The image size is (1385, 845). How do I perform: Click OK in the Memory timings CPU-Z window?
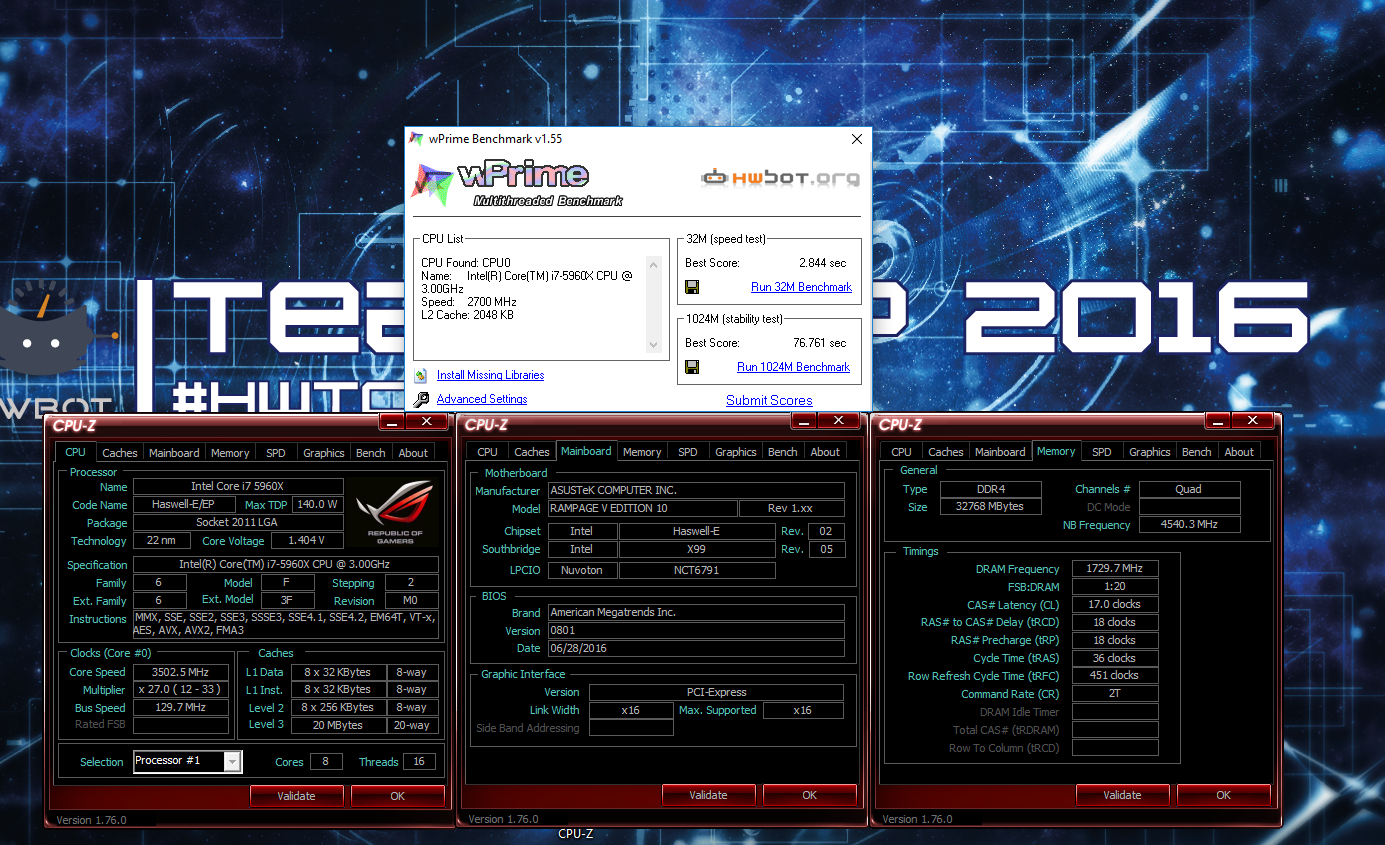coord(1224,795)
